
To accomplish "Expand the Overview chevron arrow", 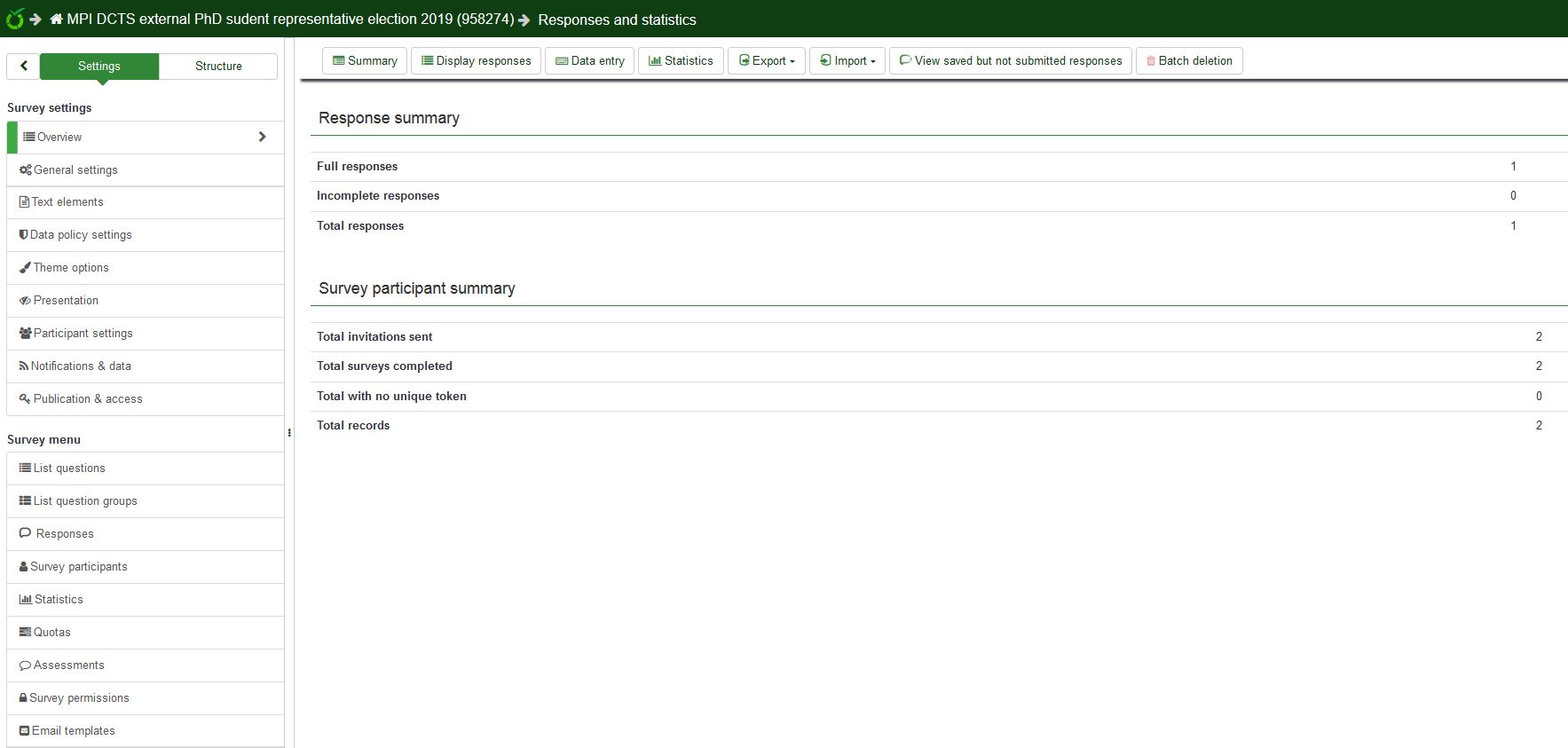I will pos(262,137).
